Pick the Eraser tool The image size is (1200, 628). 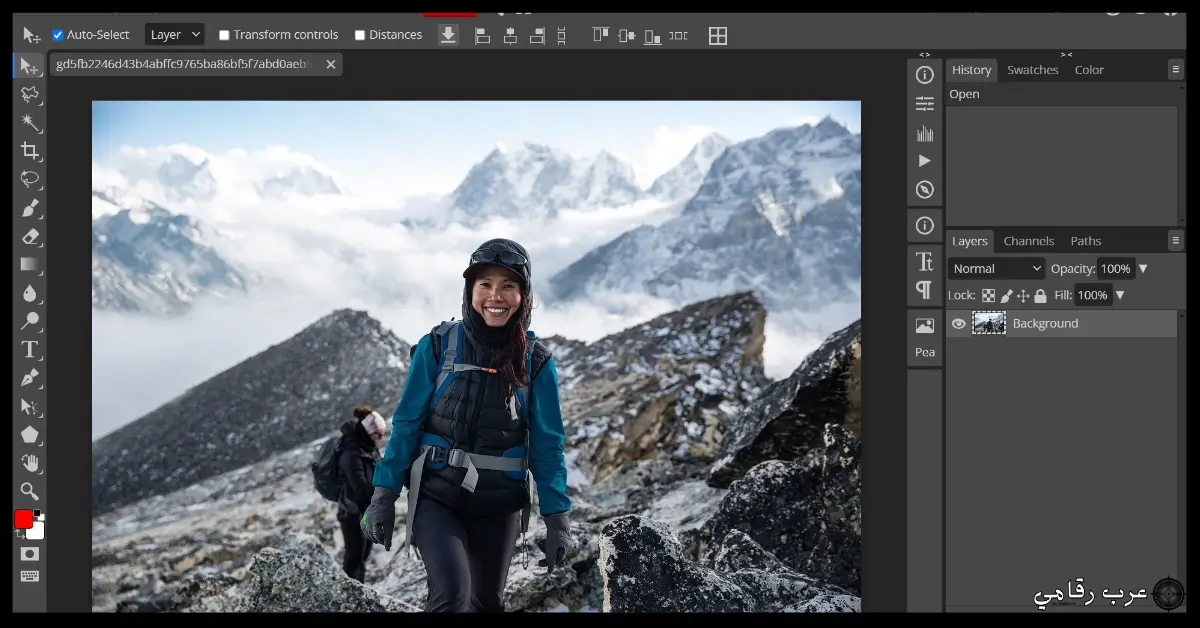coord(30,238)
